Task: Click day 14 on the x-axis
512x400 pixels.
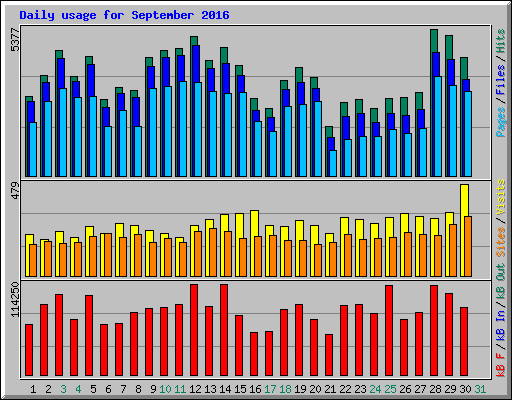Action: pos(225,389)
